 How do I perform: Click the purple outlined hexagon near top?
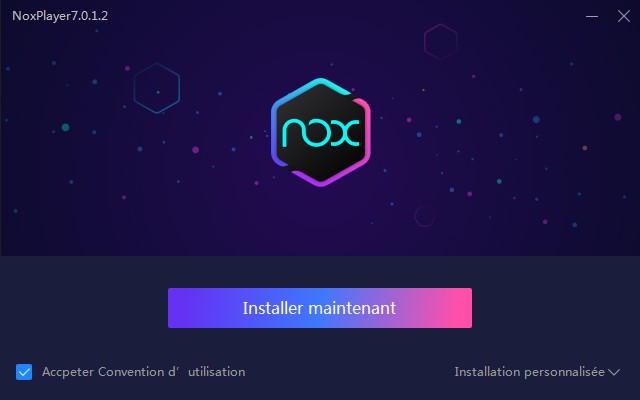click(x=440, y=42)
